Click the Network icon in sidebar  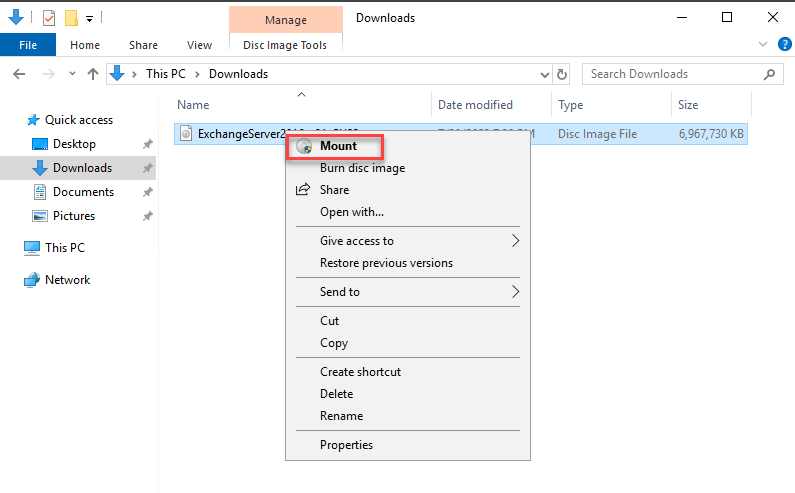pyautogui.click(x=32, y=280)
